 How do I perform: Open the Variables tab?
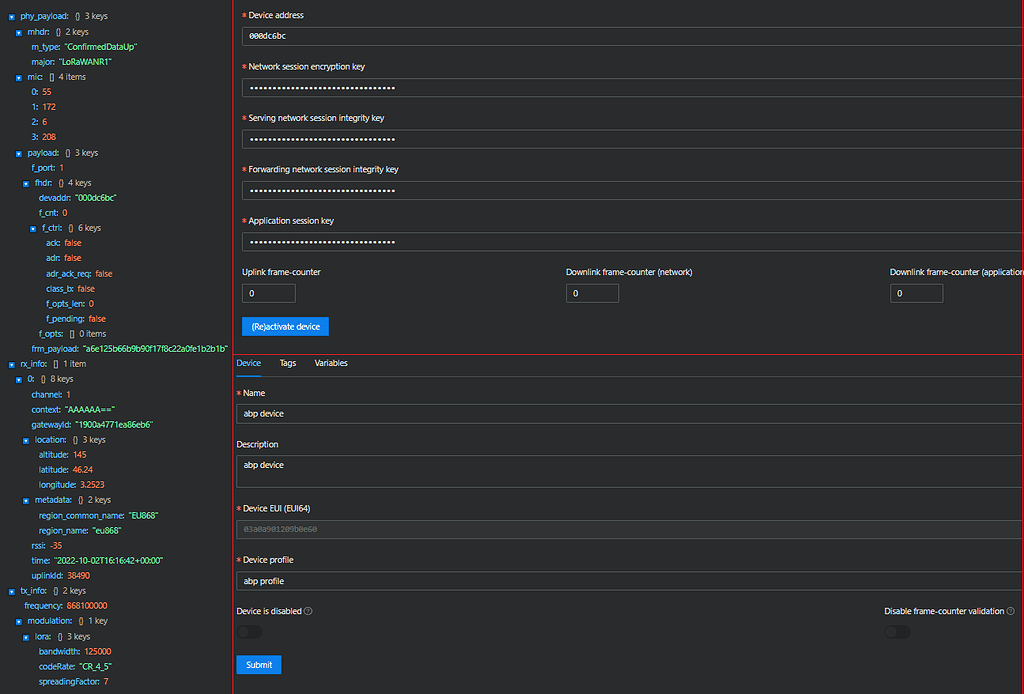coord(331,363)
